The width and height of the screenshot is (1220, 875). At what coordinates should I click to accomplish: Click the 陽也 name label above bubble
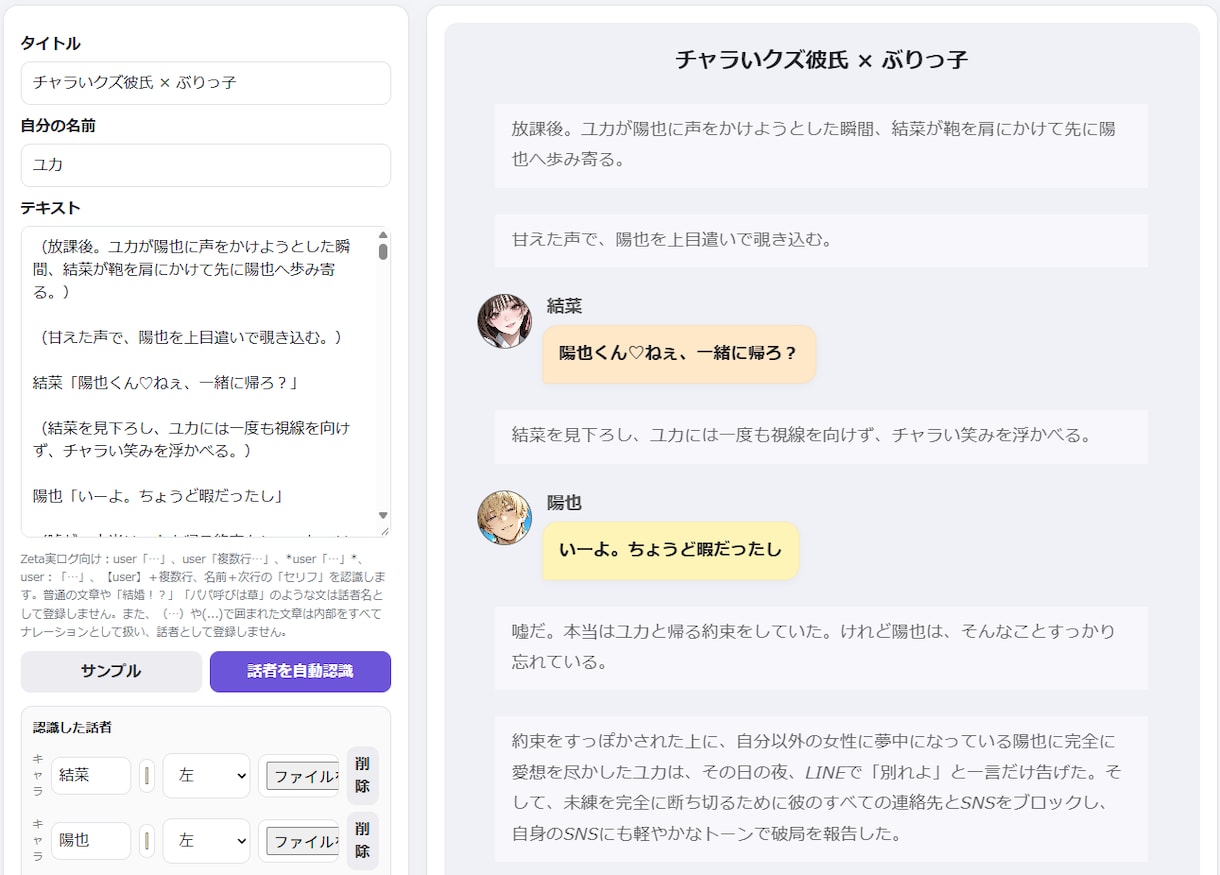tap(564, 503)
